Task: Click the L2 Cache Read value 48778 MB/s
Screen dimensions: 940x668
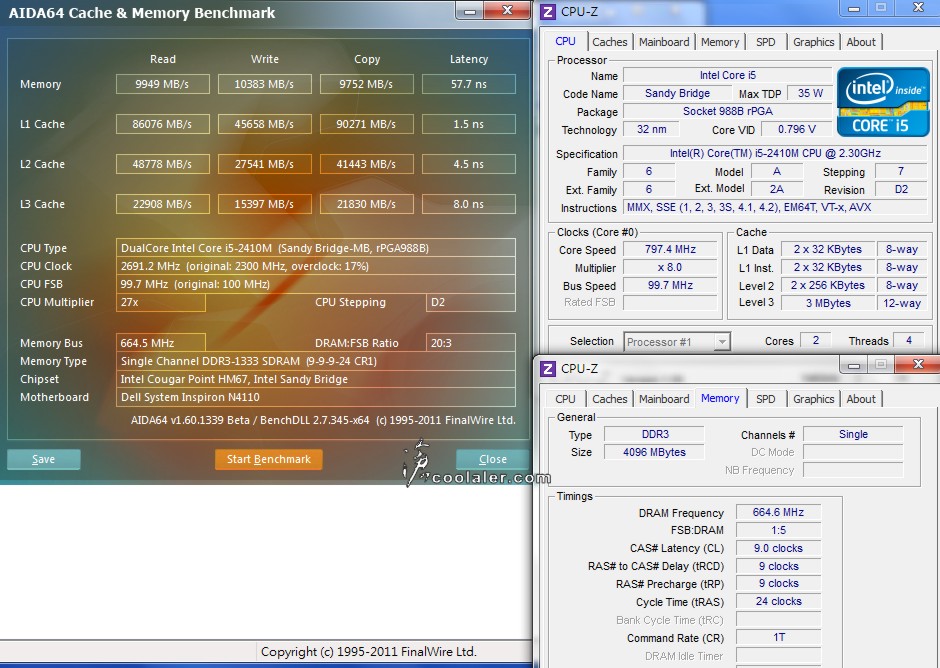Action: 162,164
